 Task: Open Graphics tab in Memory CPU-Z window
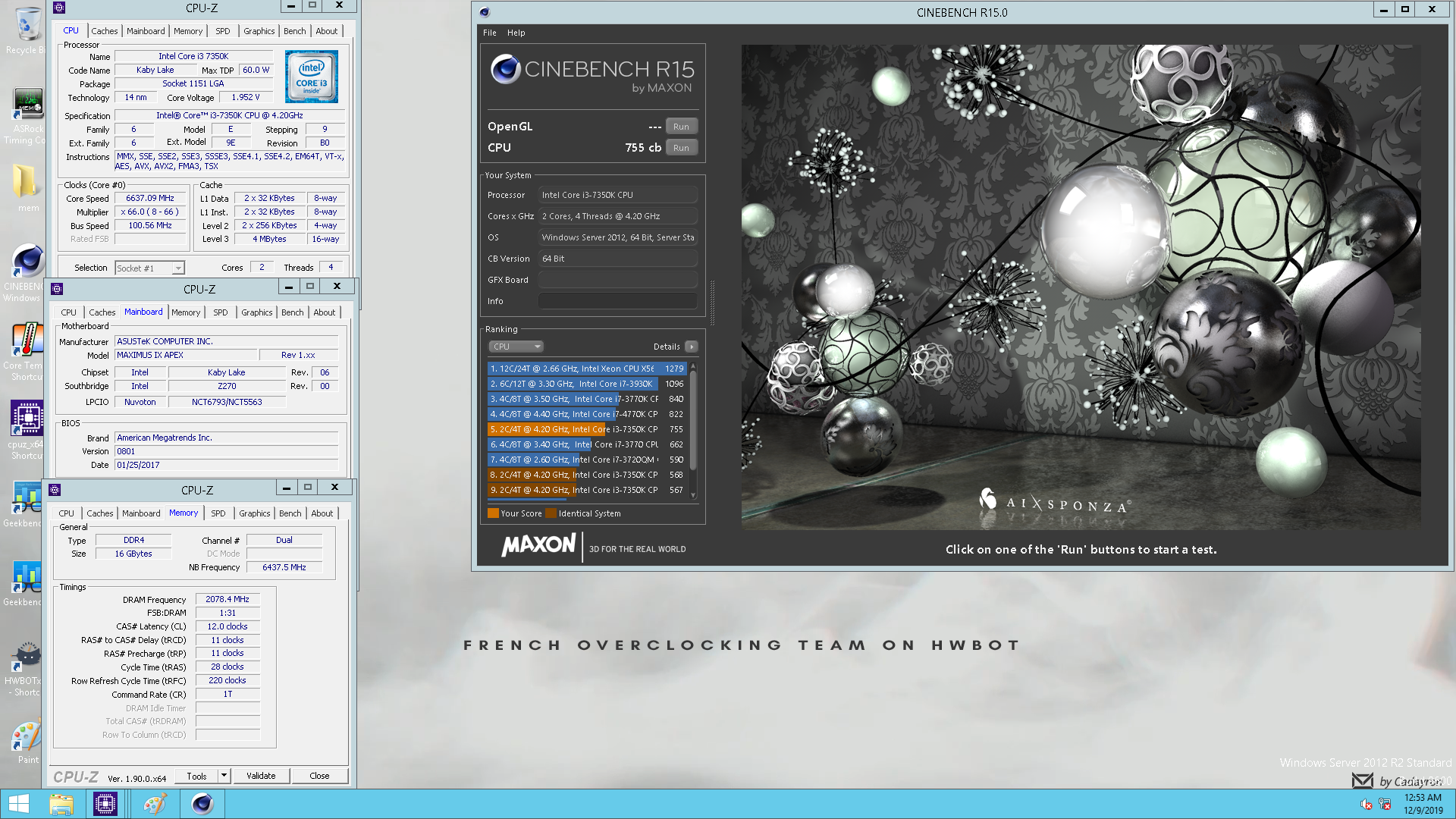click(254, 513)
